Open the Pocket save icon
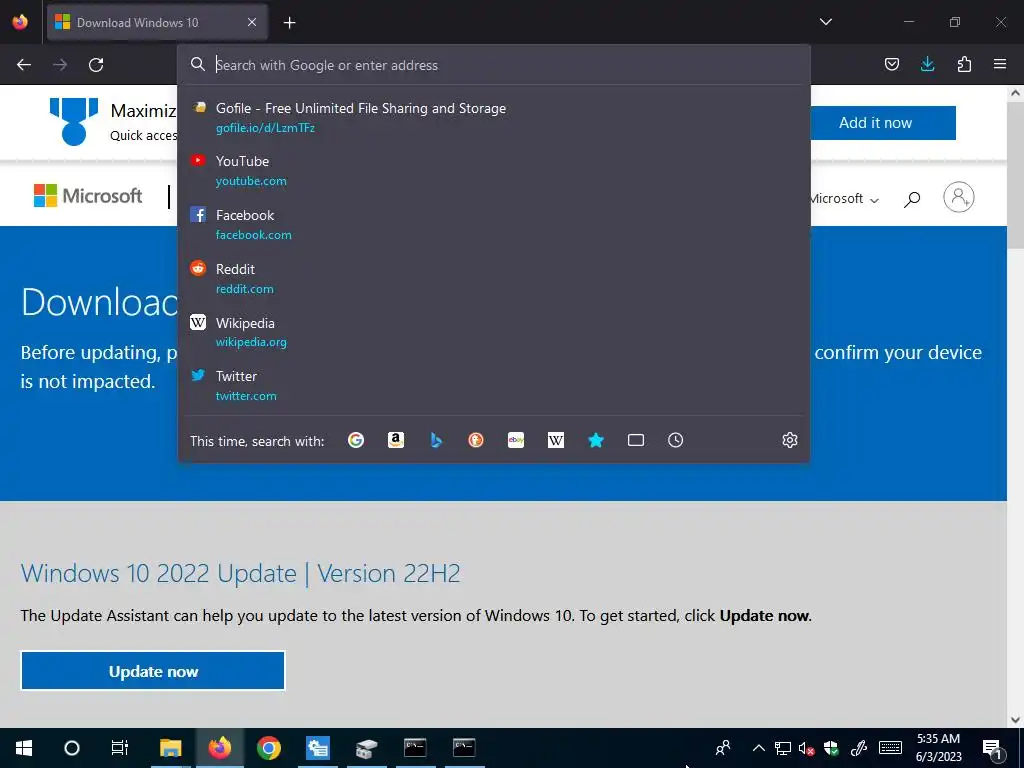The width and height of the screenshot is (1024, 768). [x=891, y=64]
